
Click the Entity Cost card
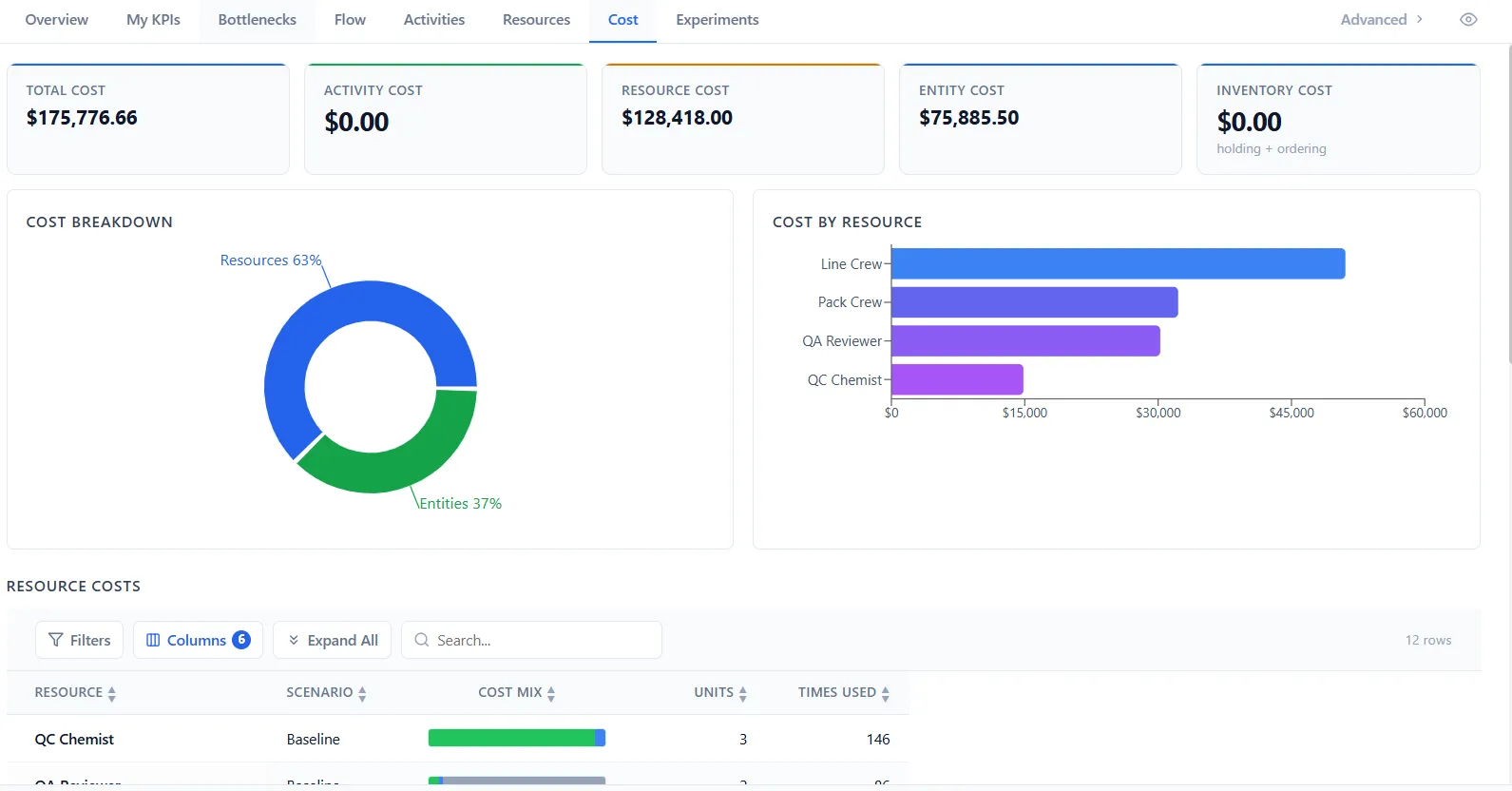pyautogui.click(x=1041, y=119)
